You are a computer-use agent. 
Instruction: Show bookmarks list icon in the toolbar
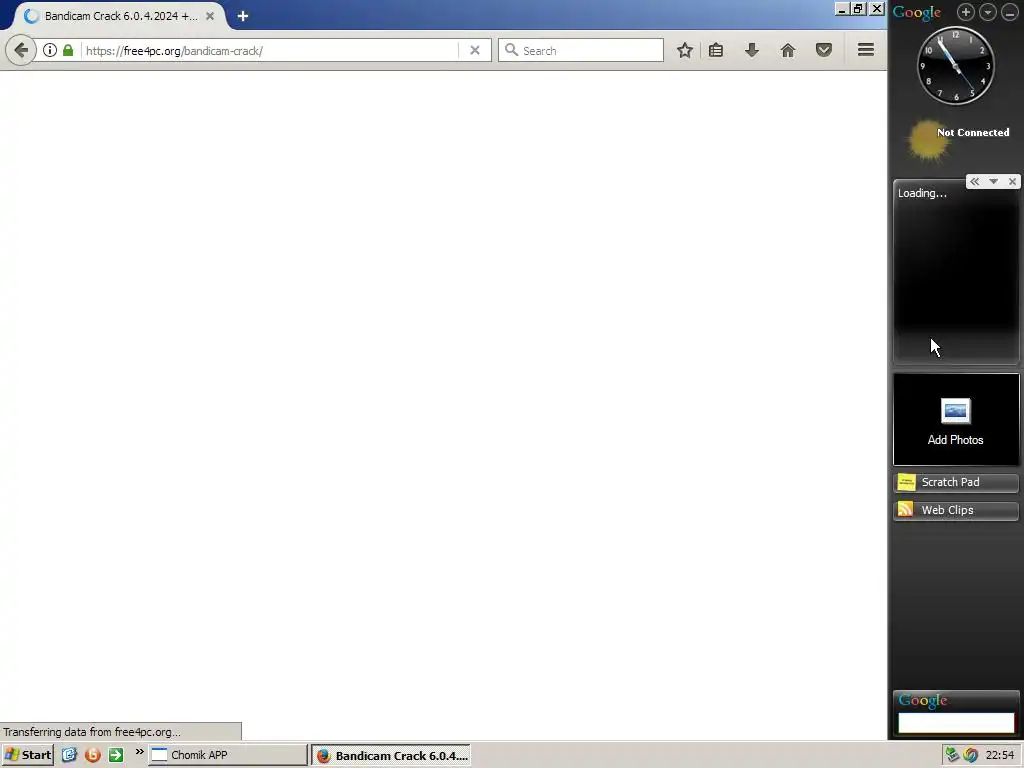click(716, 50)
